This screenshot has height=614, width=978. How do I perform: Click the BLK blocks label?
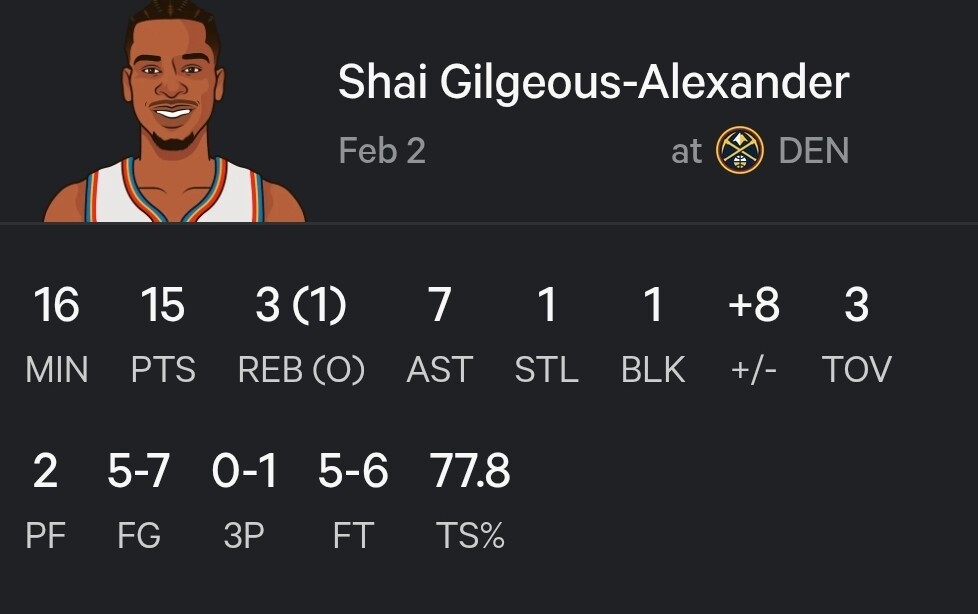coord(653,370)
